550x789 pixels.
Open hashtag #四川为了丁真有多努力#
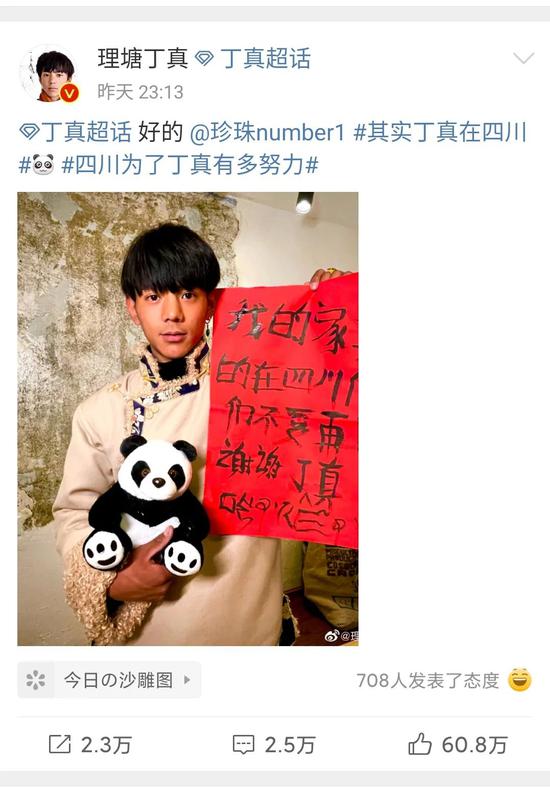point(190,165)
